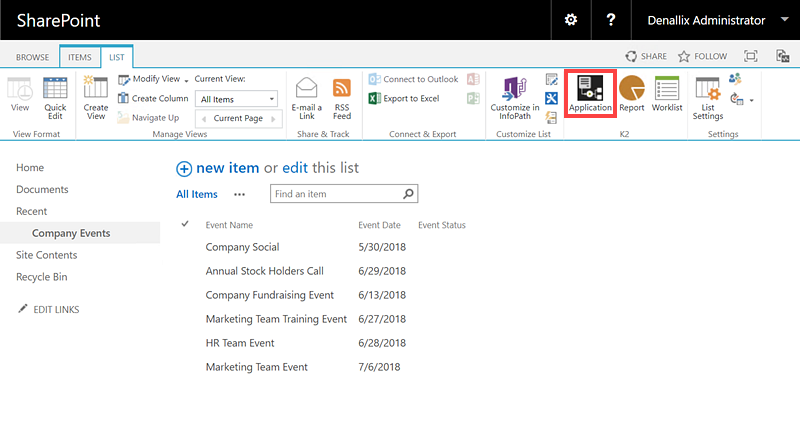
Task: Click the New Quick Step icon
Action: 552,117
